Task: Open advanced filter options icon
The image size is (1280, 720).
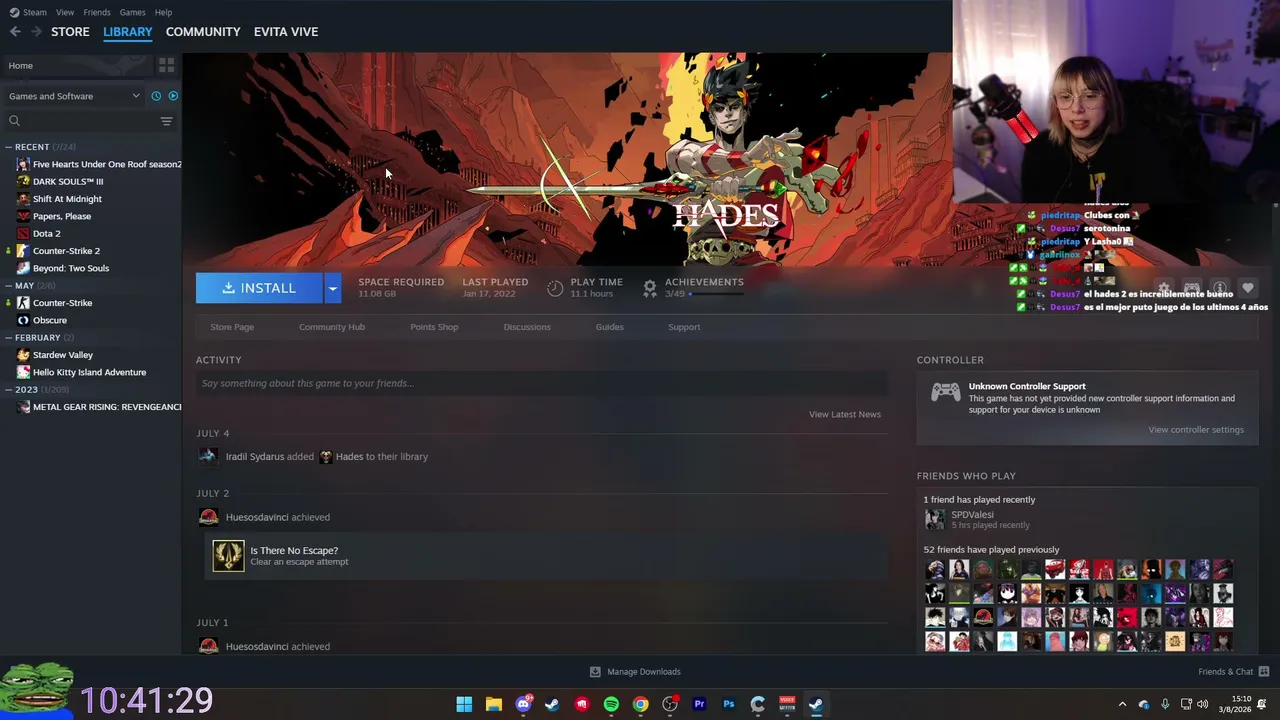Action: point(166,121)
